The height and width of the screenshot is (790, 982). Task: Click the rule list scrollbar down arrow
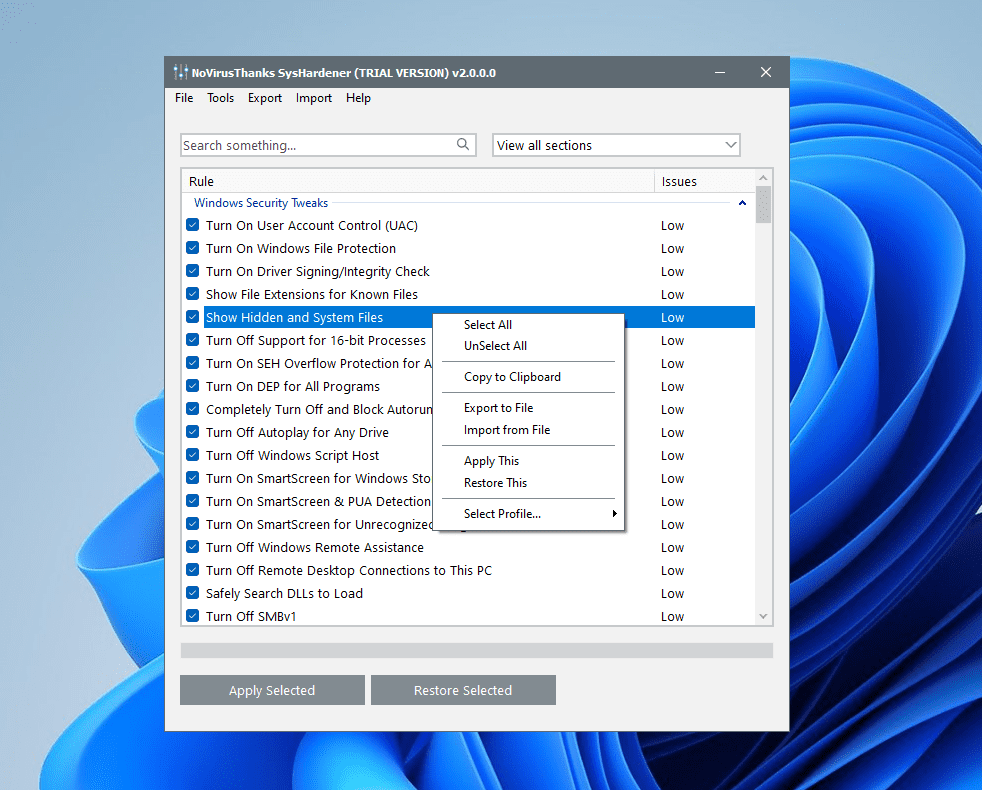tap(764, 616)
